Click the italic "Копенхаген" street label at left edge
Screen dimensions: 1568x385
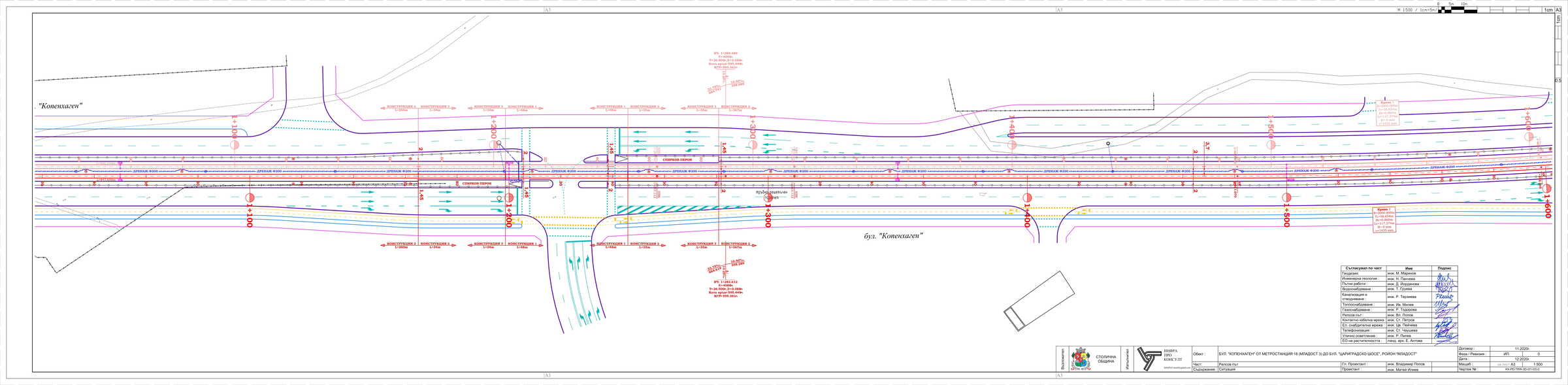click(x=60, y=106)
